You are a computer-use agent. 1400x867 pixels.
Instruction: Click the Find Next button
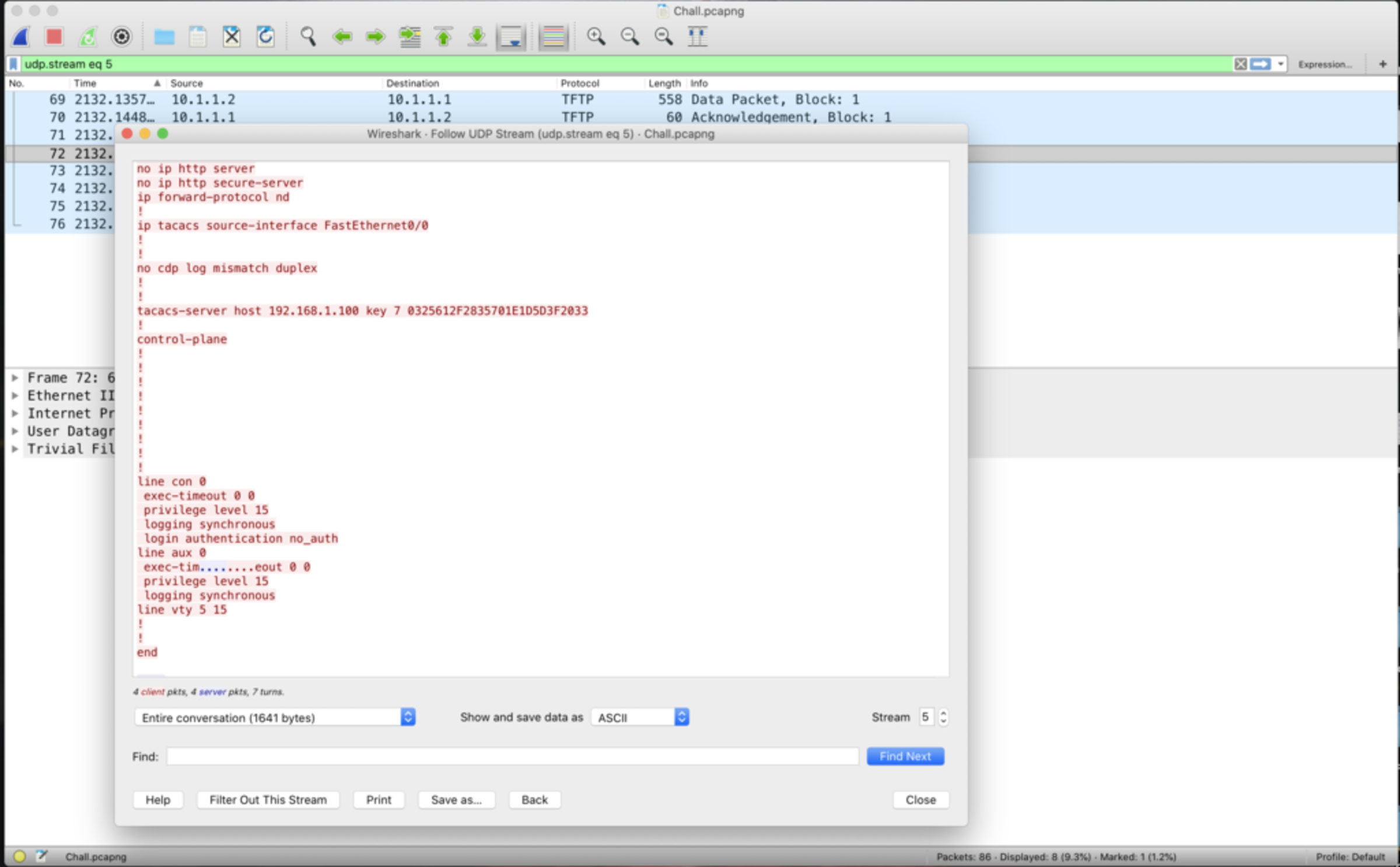point(902,756)
